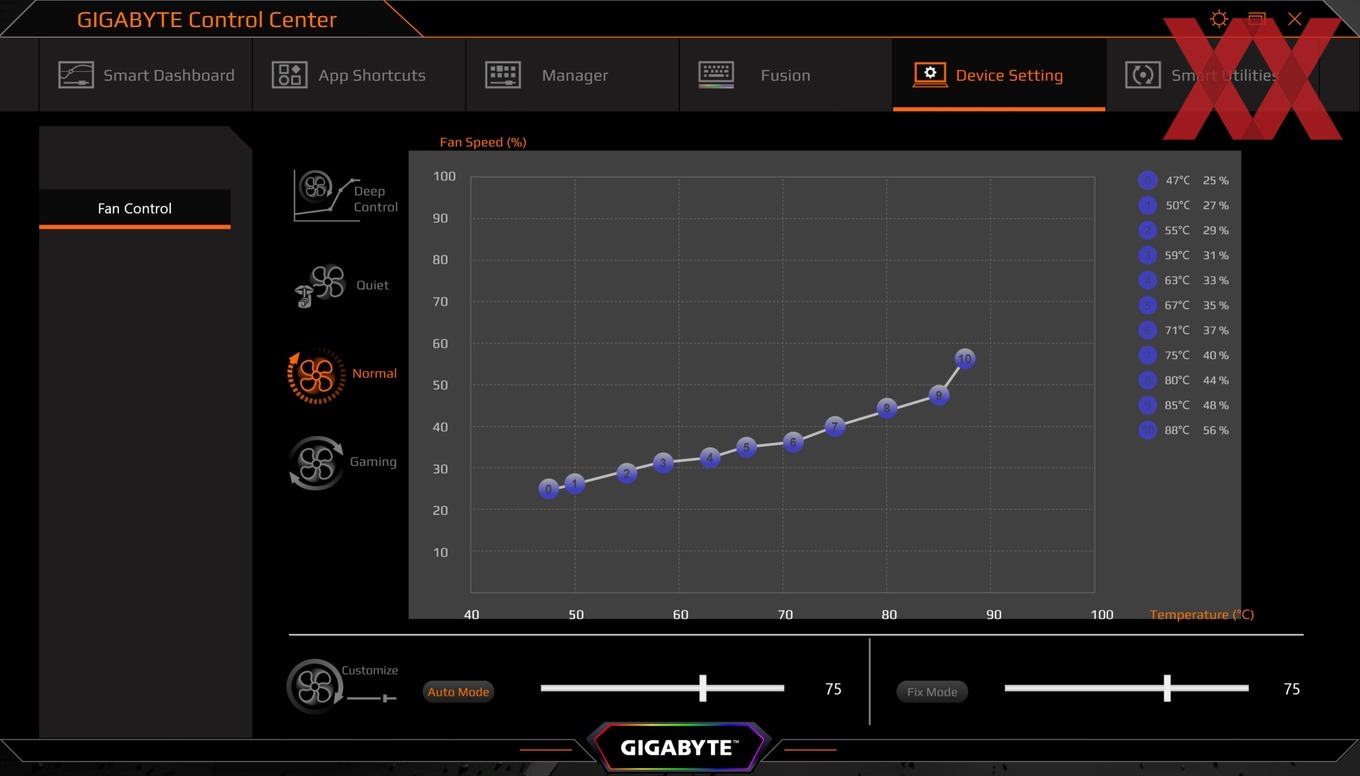
Task: Click legend dot for 67°C 35%
Action: click(1147, 305)
